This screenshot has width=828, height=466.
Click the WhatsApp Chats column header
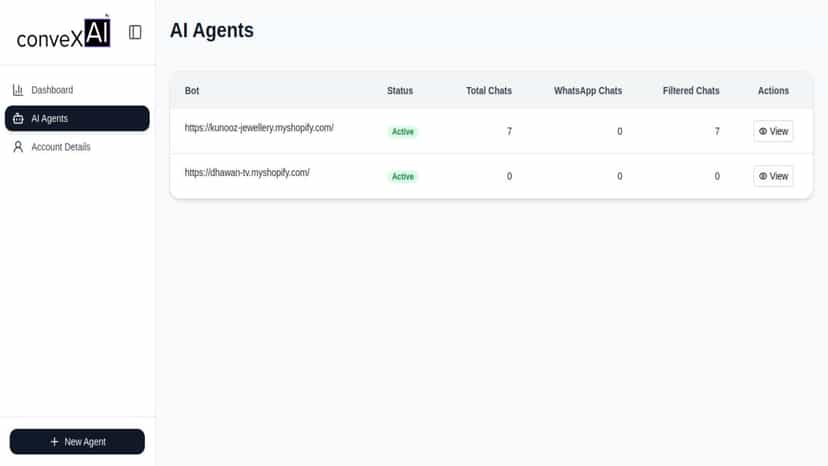(588, 91)
